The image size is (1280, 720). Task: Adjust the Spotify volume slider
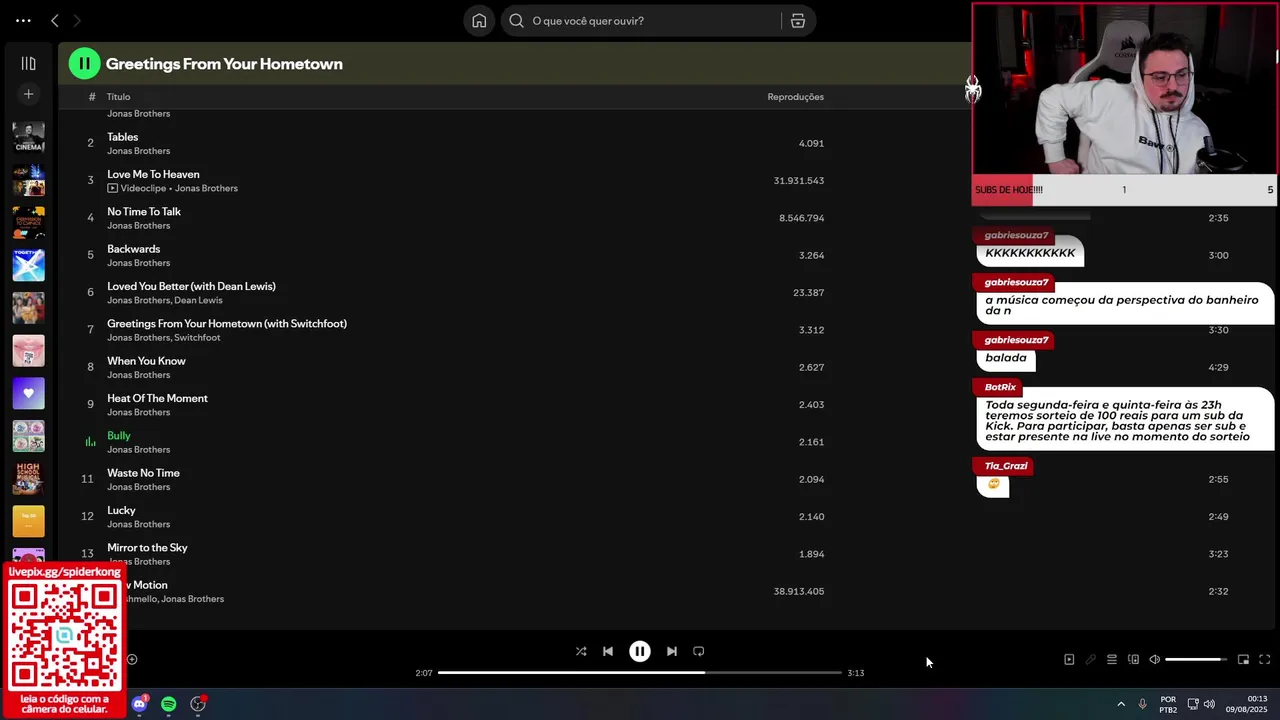(1196, 659)
